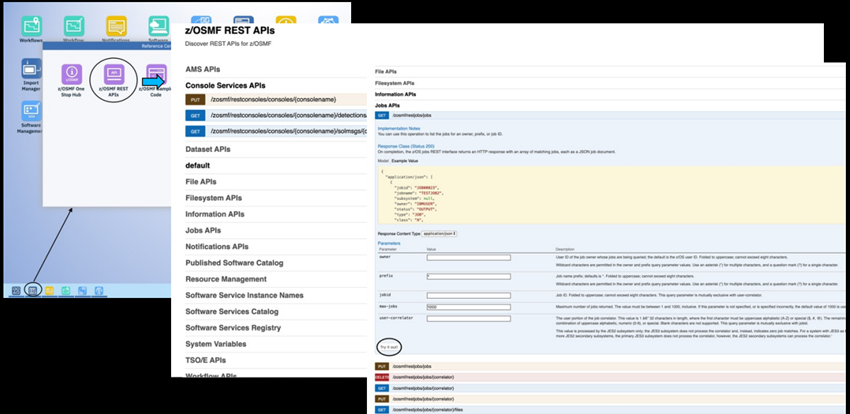Viewport: 850px width, 414px height.
Task: Click the first taskbar icon at far left
Action: (x=16, y=291)
